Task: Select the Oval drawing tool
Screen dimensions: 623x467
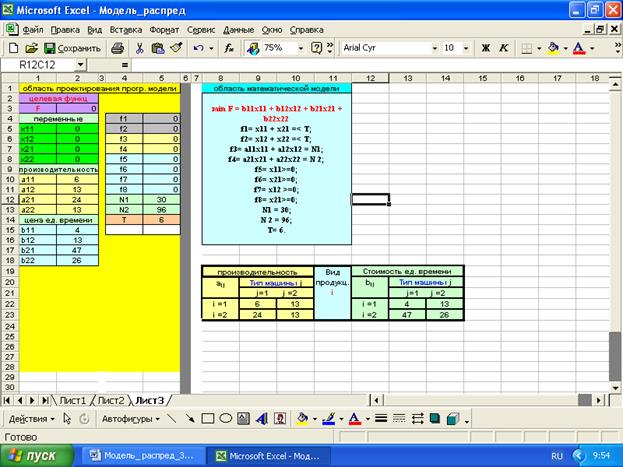Action: point(226,419)
